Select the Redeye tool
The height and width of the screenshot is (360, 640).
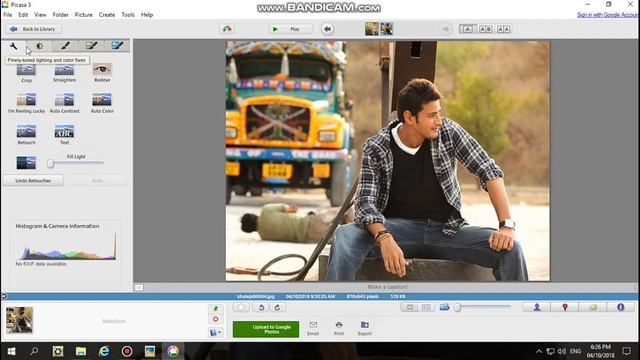tap(102, 73)
